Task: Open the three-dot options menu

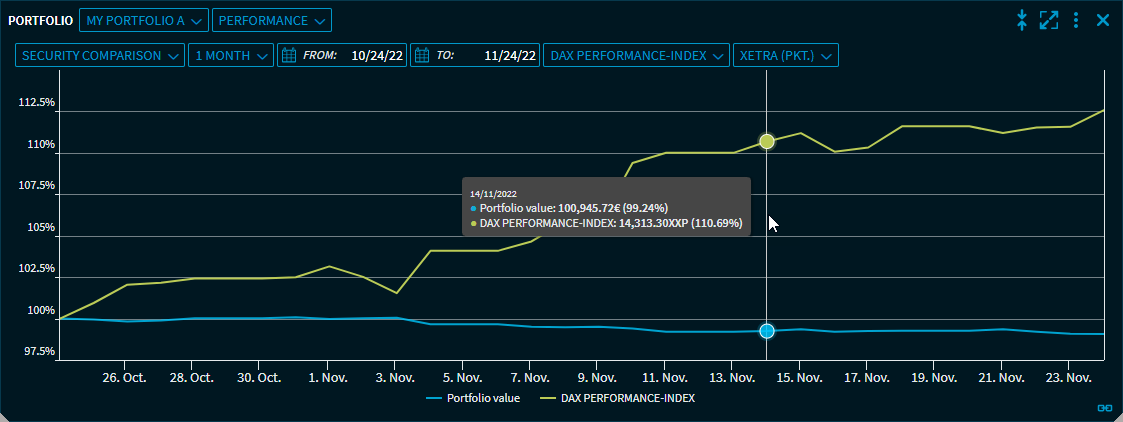Action: (x=1076, y=20)
